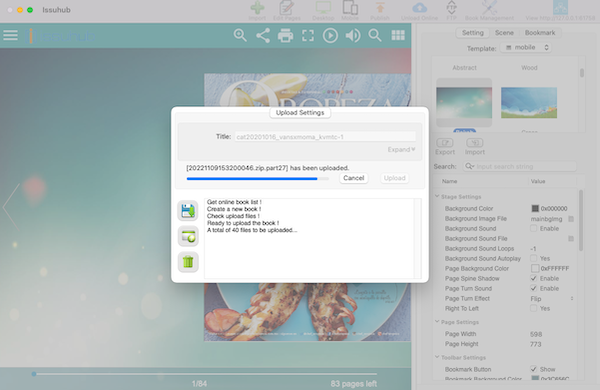Toggle Bookmark Button Show checkbox
Viewport: 600px width, 390px height.
533,369
